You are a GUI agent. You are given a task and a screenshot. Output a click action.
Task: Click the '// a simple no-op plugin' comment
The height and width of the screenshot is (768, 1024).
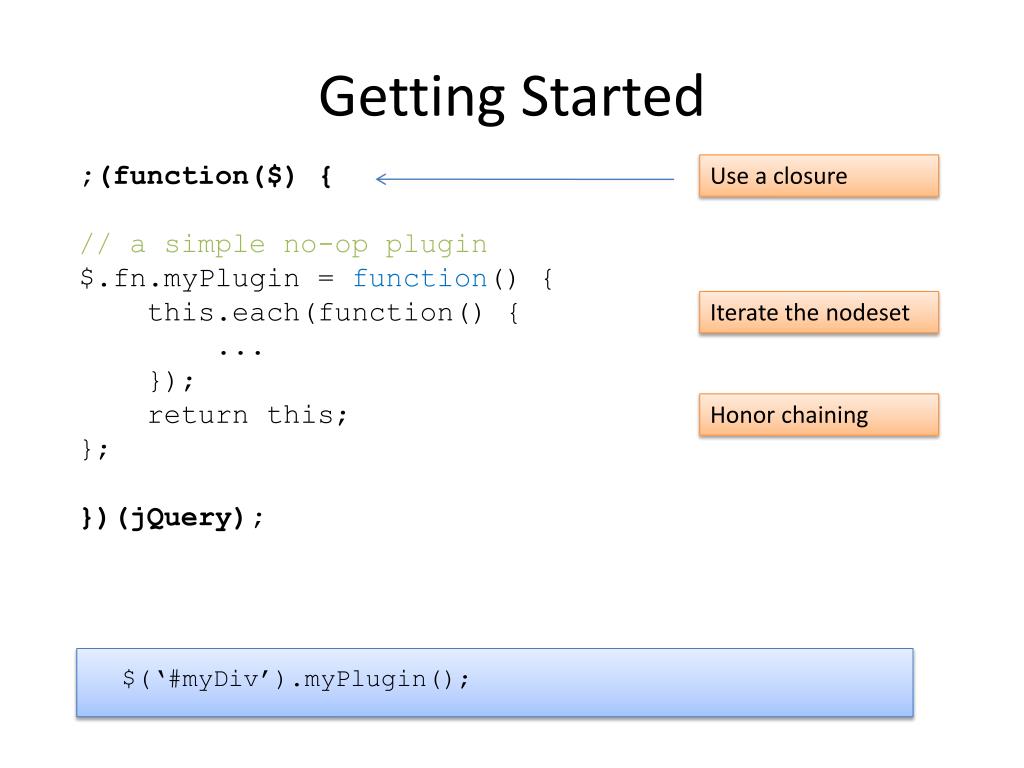283,245
